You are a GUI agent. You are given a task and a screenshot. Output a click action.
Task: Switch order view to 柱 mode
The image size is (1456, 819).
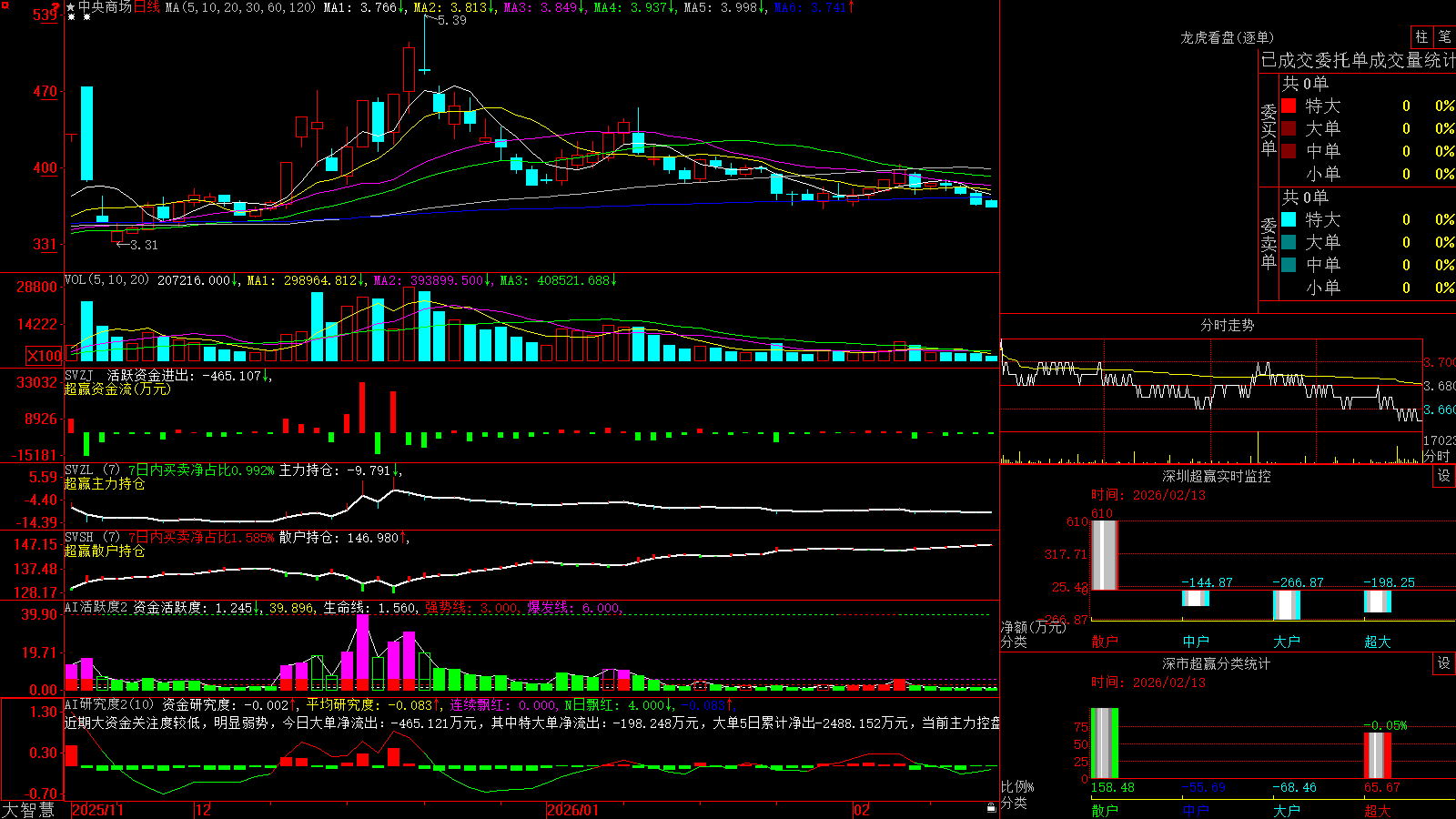tap(1421, 36)
